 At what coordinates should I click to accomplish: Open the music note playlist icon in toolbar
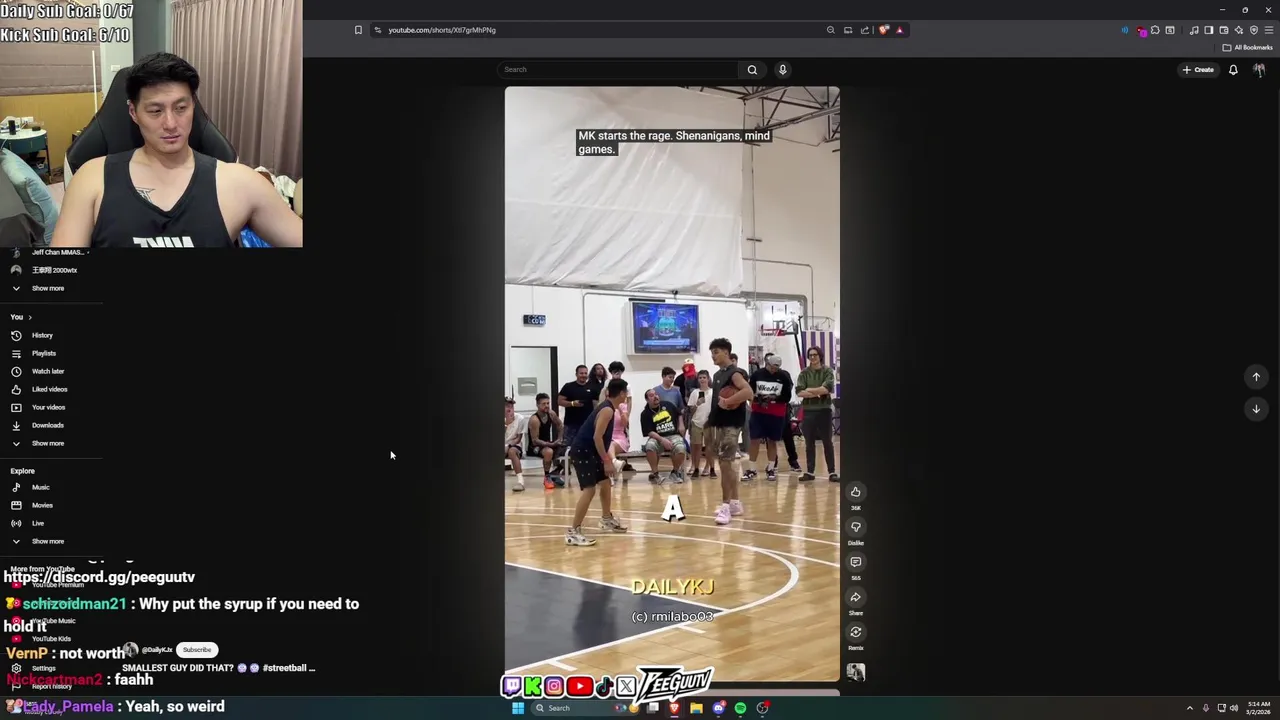[x=1194, y=30]
